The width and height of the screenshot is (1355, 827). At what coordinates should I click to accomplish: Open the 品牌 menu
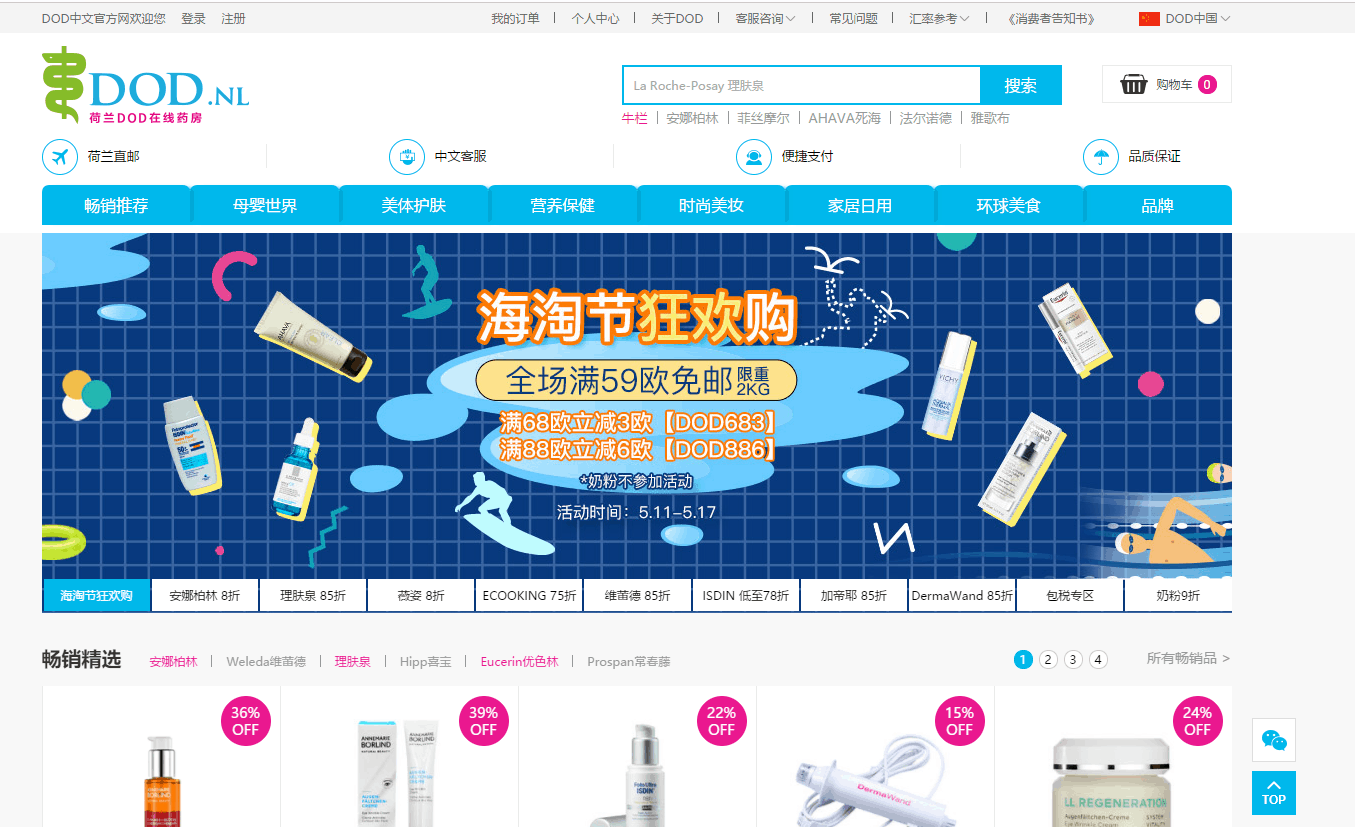[x=1158, y=206]
